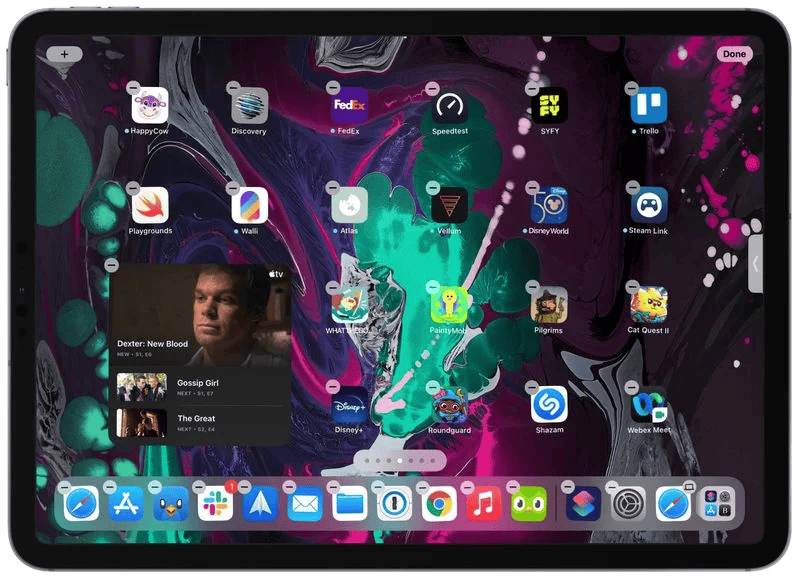This screenshot has height=580, width=800.
Task: Pull out the Slide Over handle on right edge
Action: coord(755,264)
